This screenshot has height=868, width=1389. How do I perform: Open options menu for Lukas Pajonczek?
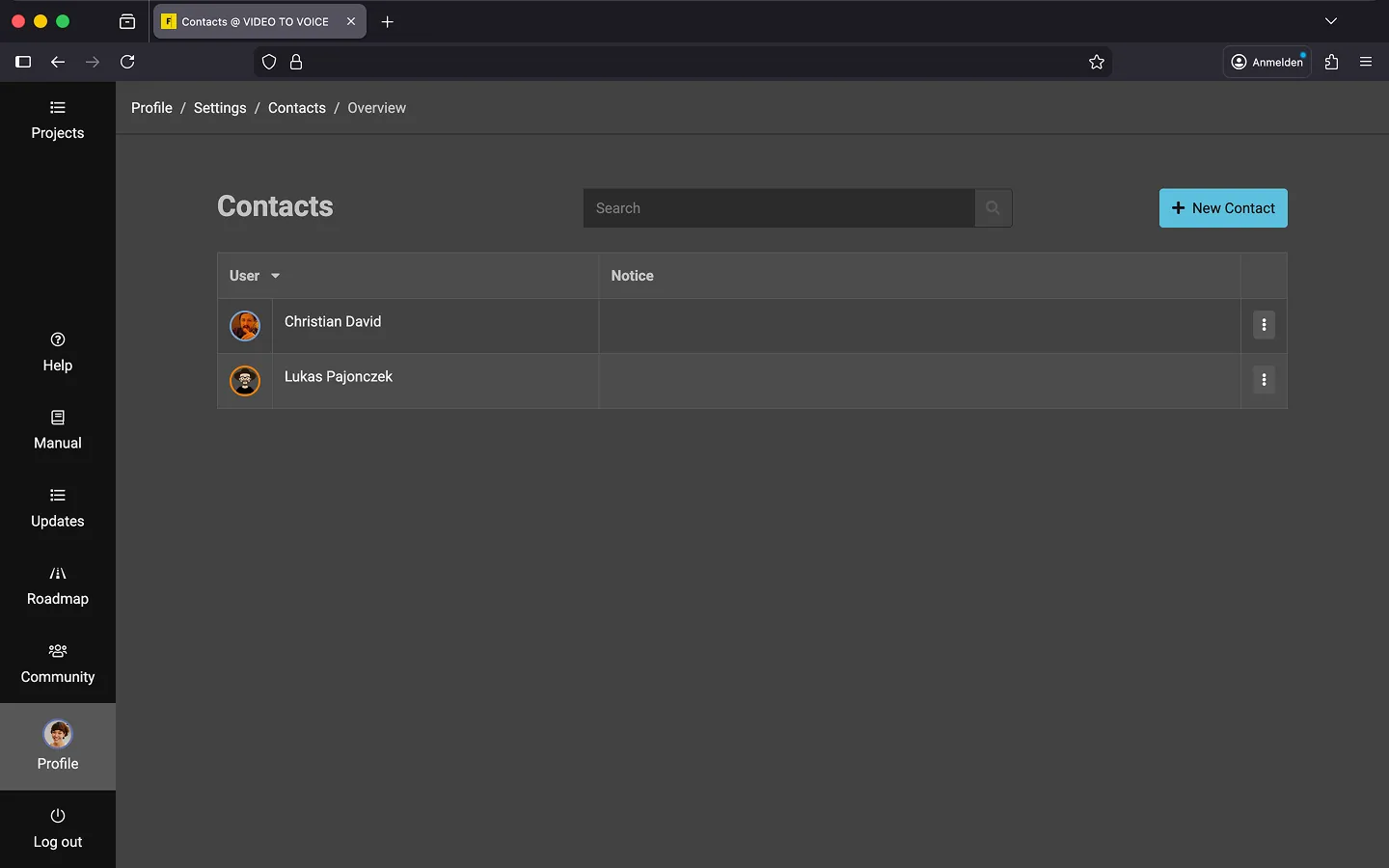pyautogui.click(x=1264, y=380)
